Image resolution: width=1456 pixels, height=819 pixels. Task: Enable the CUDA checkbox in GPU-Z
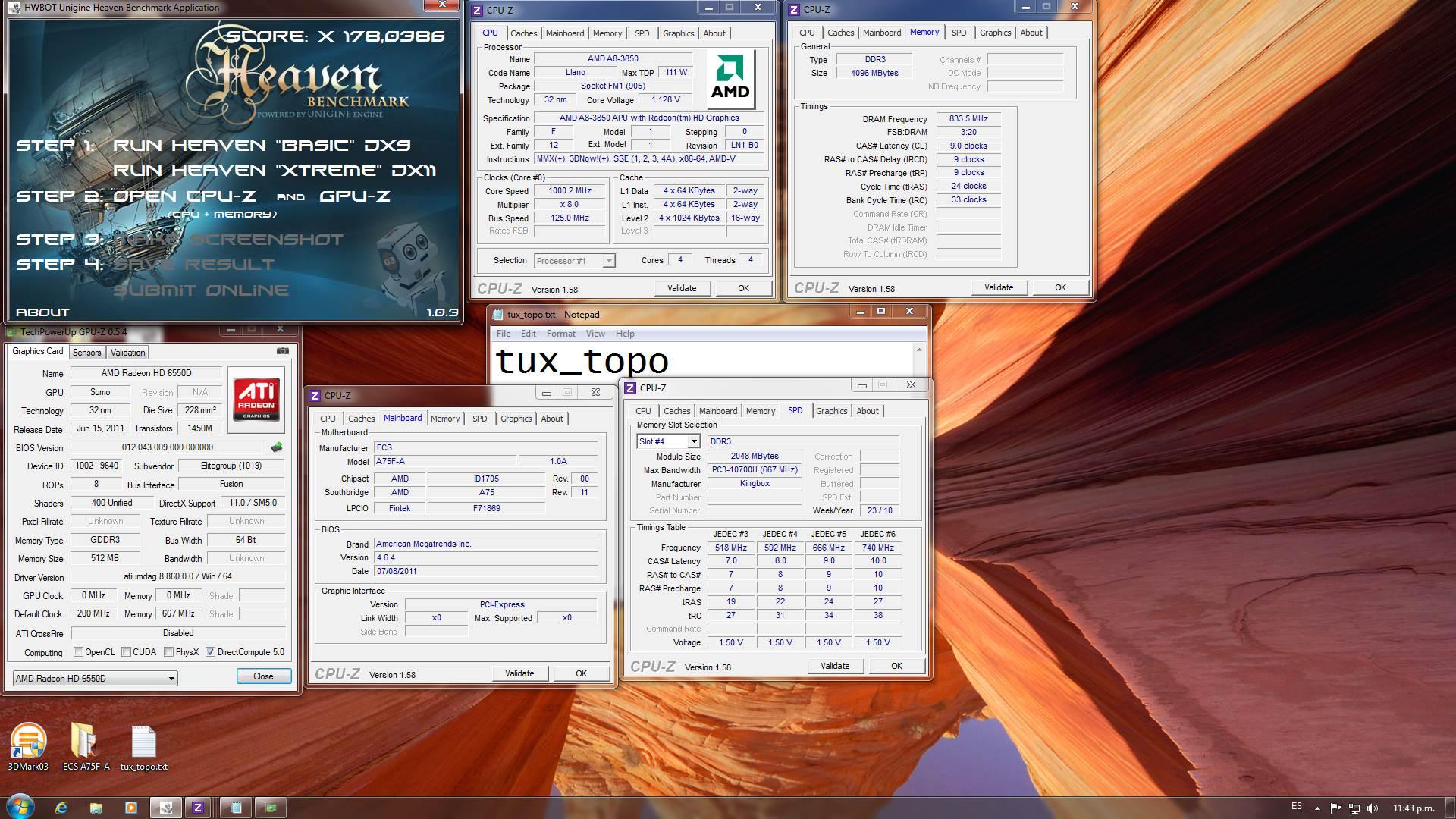coord(127,652)
